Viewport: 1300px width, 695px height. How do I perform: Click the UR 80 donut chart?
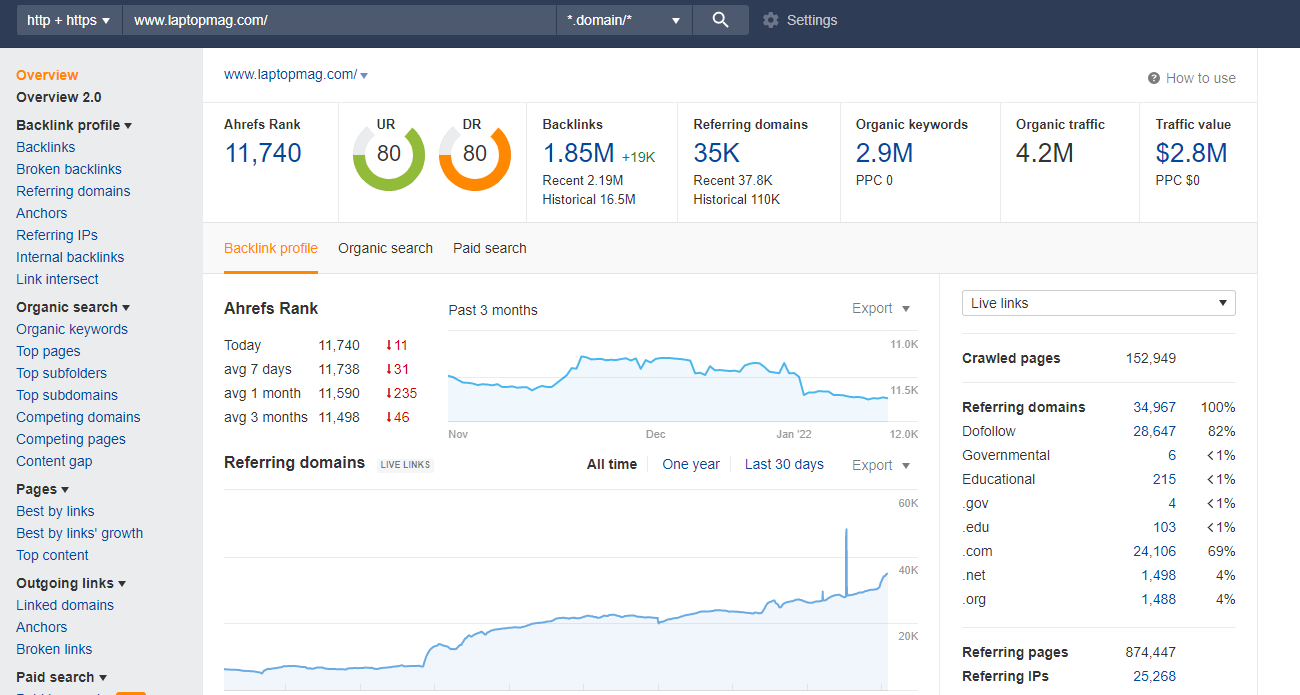(389, 154)
